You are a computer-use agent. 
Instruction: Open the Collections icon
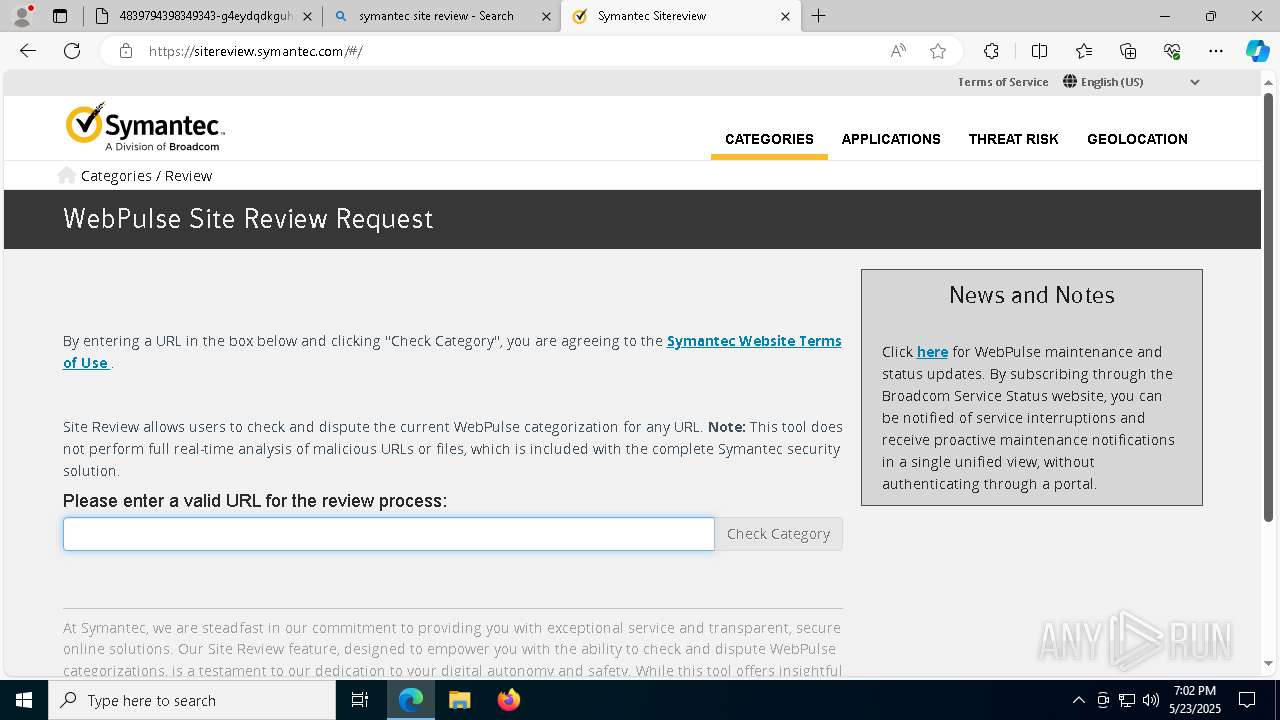[x=1128, y=51]
